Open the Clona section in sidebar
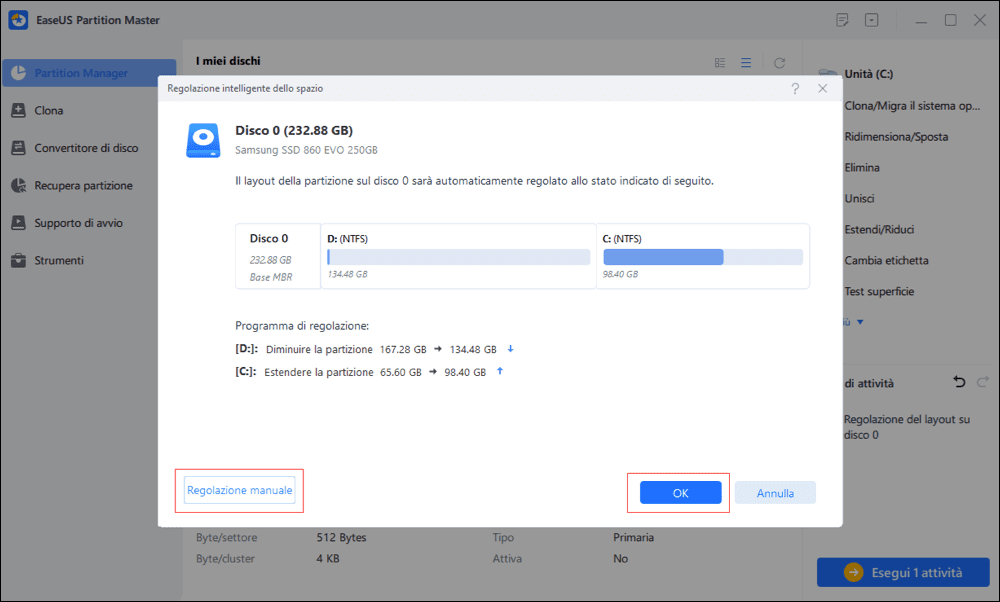1000x602 pixels. pos(37,110)
